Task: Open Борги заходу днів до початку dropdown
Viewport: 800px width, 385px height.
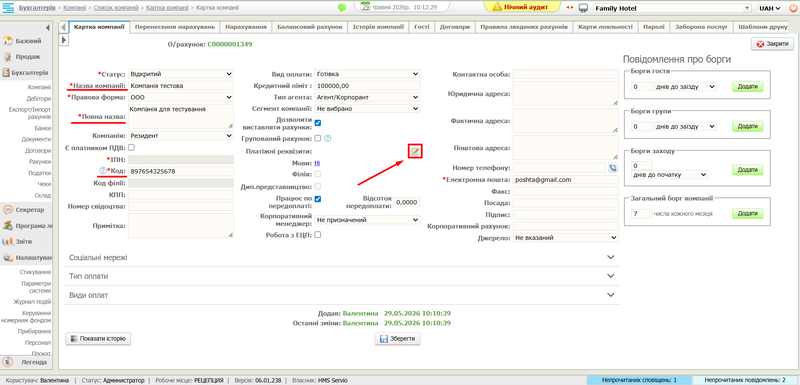Action: (670, 175)
